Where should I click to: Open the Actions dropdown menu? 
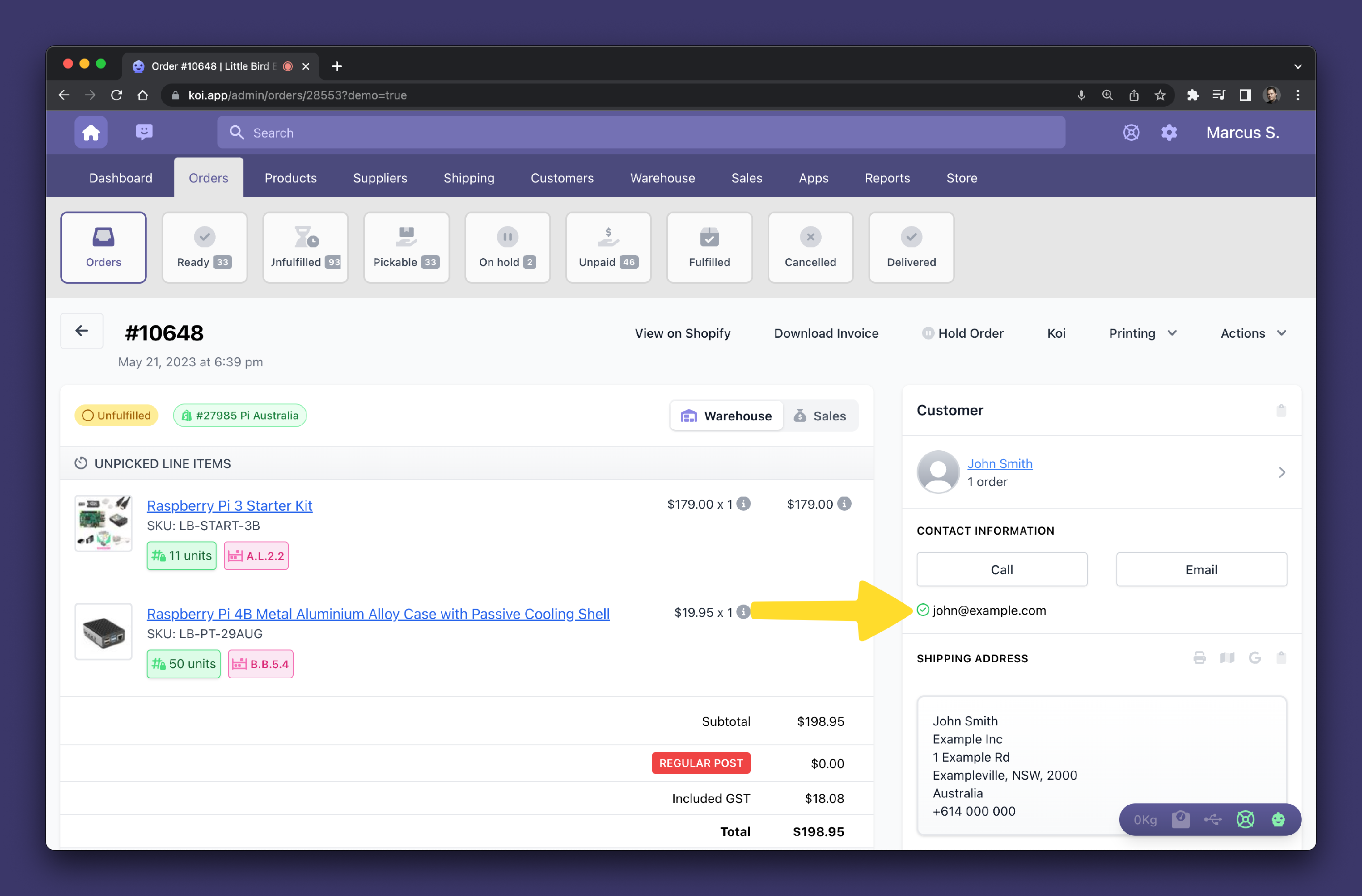click(1253, 333)
